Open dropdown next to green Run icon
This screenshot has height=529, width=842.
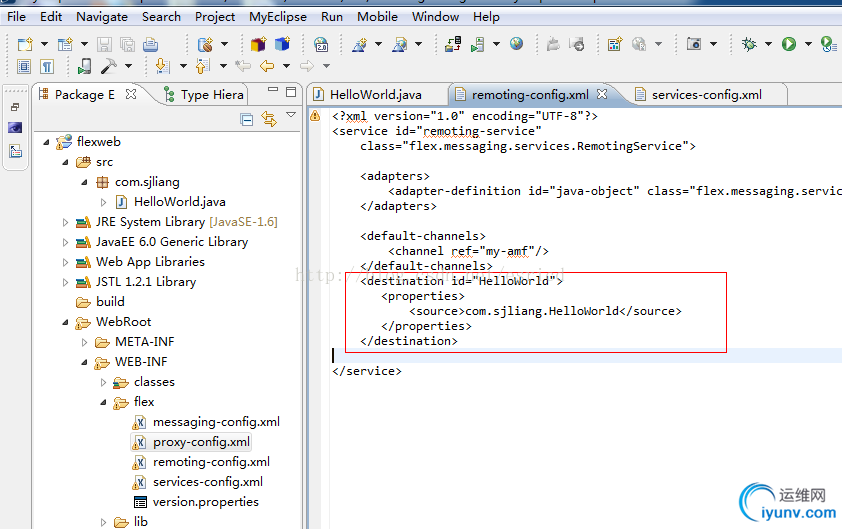808,44
